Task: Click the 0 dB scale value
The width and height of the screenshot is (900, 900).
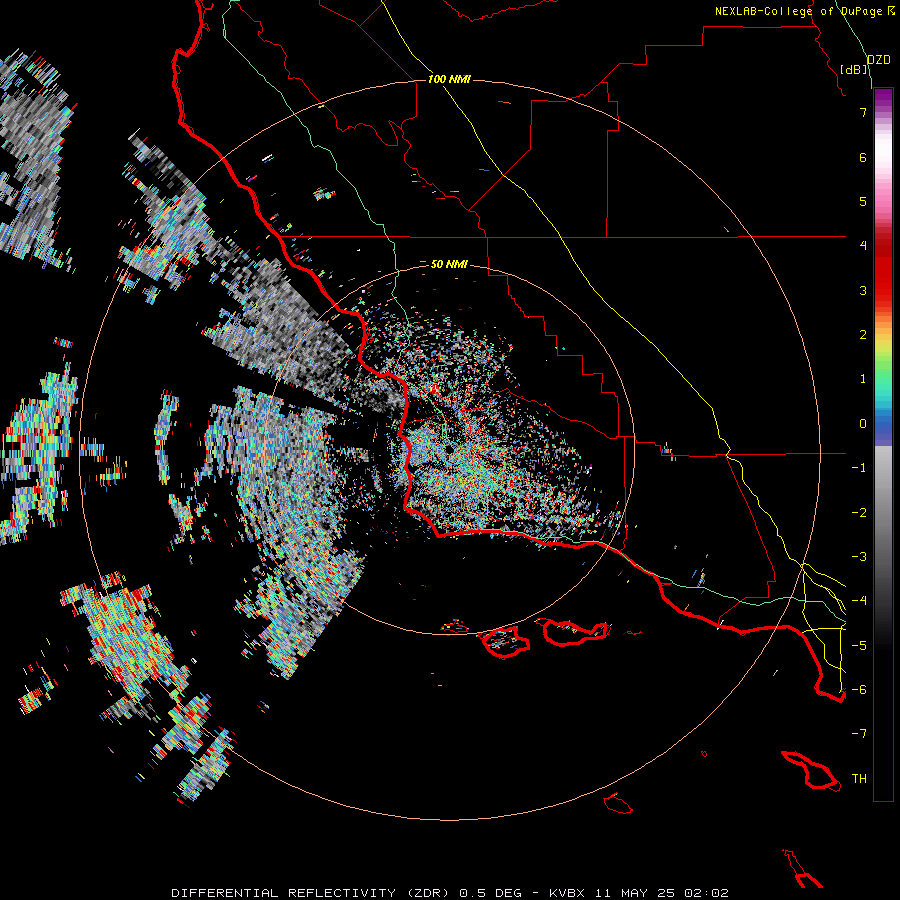Action: click(x=863, y=424)
